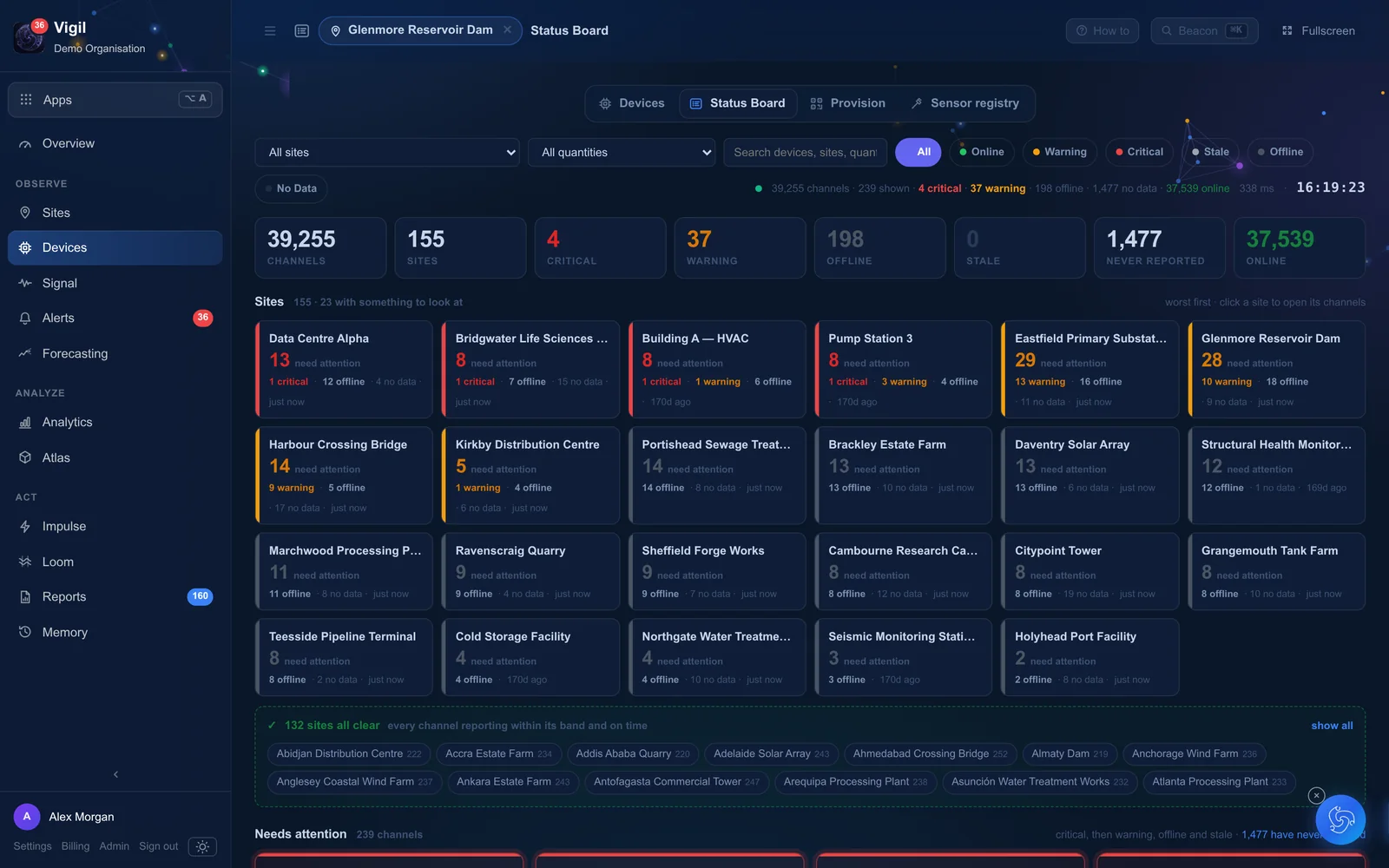This screenshot has width=1389, height=868.
Task: Toggle the Offline status filter
Action: tap(1280, 152)
